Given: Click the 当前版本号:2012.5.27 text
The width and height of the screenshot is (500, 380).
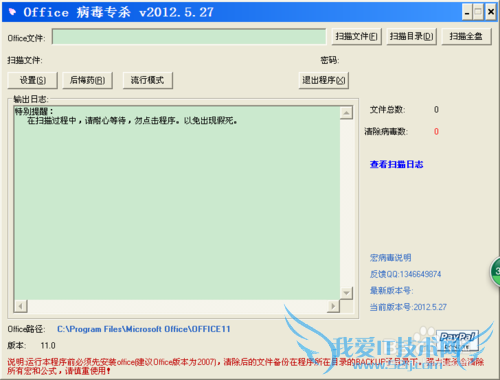Looking at the screenshot, I should (408, 307).
